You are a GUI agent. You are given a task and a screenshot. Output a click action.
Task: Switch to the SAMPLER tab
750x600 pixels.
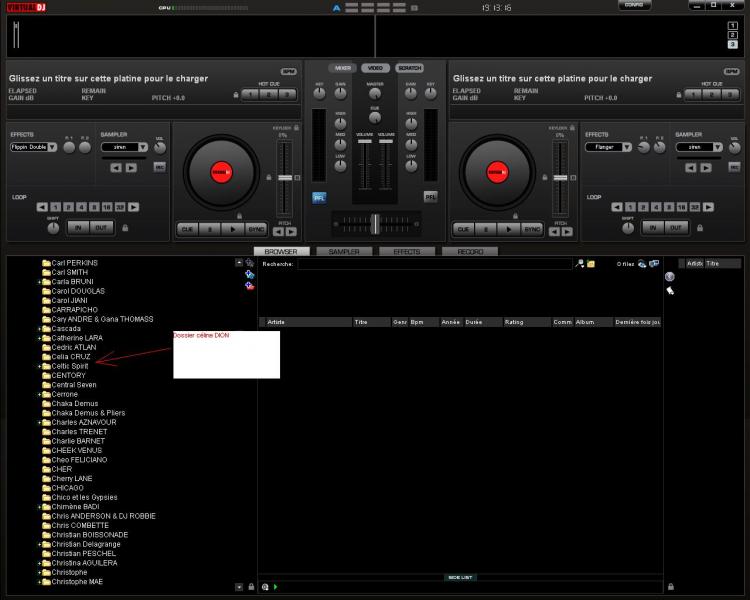[343, 252]
